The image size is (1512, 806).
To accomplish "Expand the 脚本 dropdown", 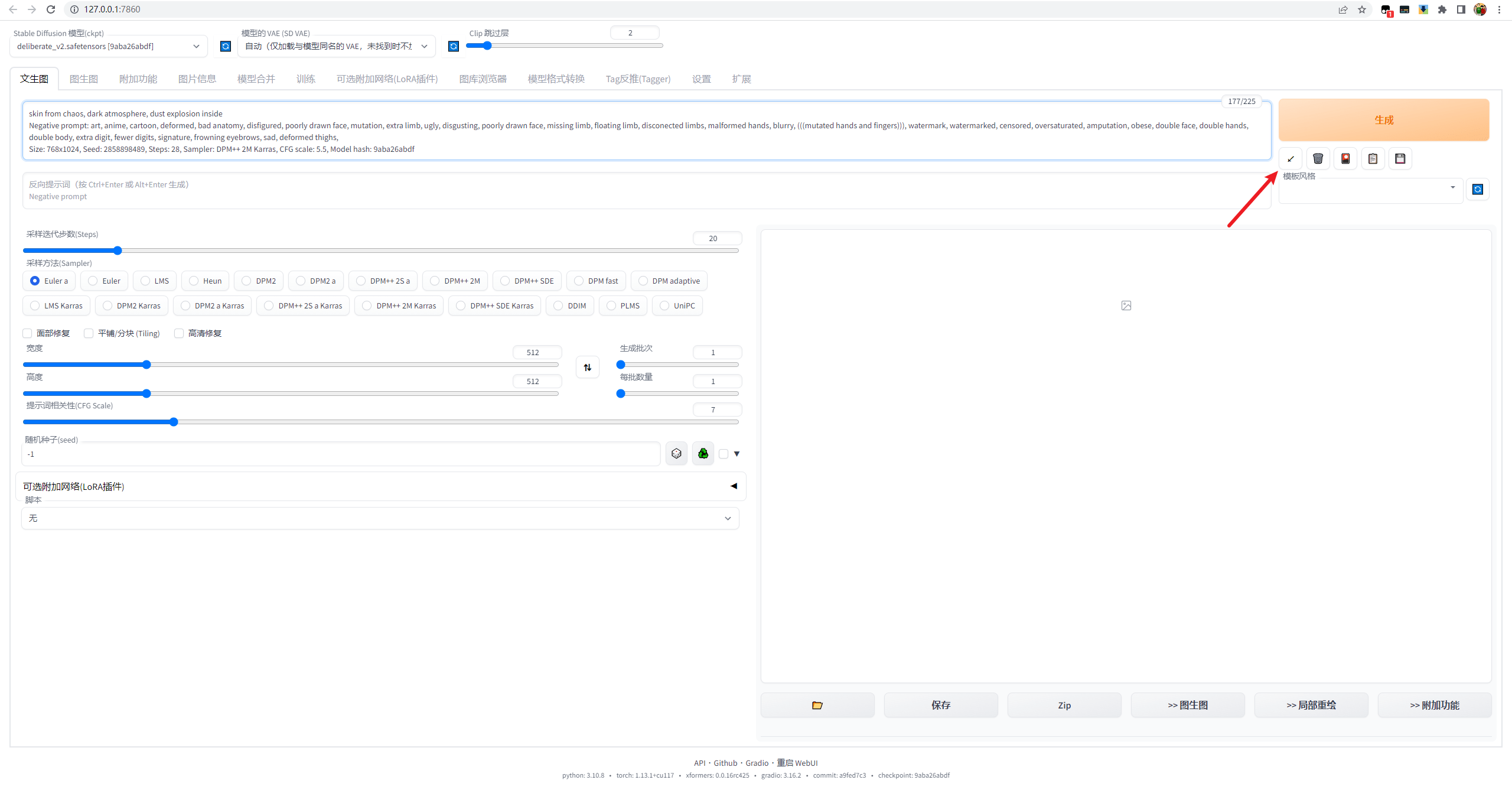I will pyautogui.click(x=382, y=518).
